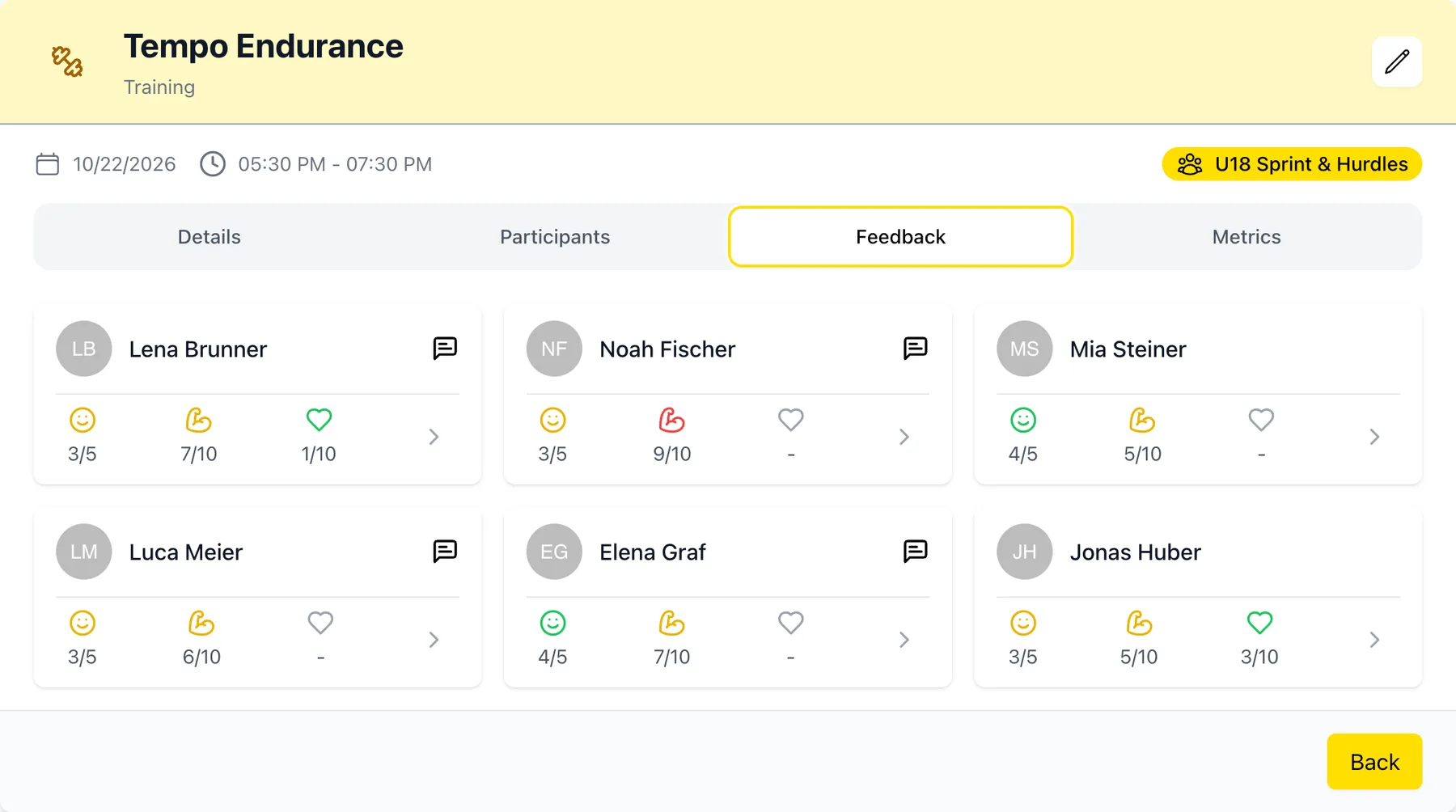Click the dumbbell training icon

67,61
